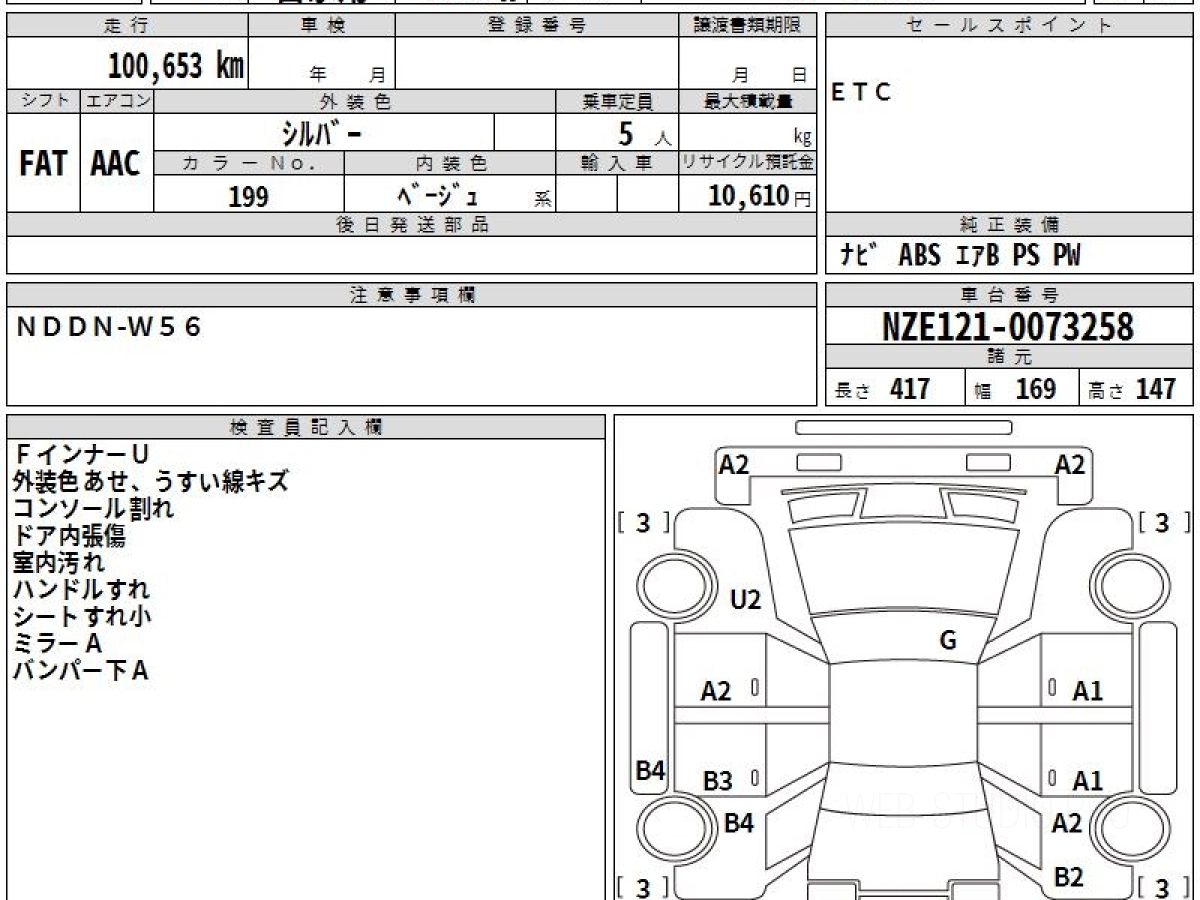This screenshot has height=900, width=1200.
Task: Select color number 199
Action: (248, 197)
